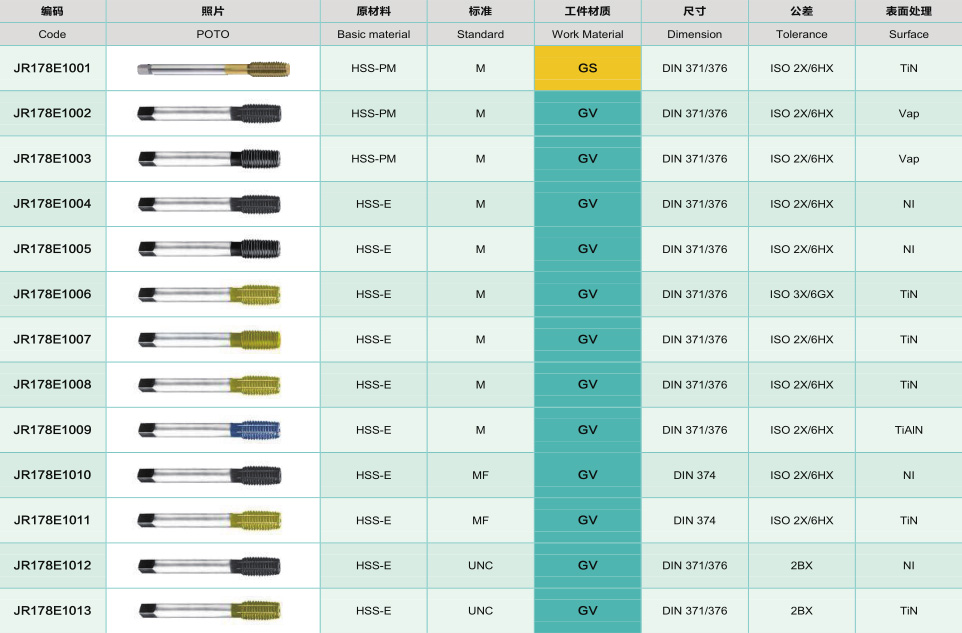Open the tap photo in row JR178E1006
Image resolution: width=962 pixels, height=633 pixels.
[x=210, y=294]
